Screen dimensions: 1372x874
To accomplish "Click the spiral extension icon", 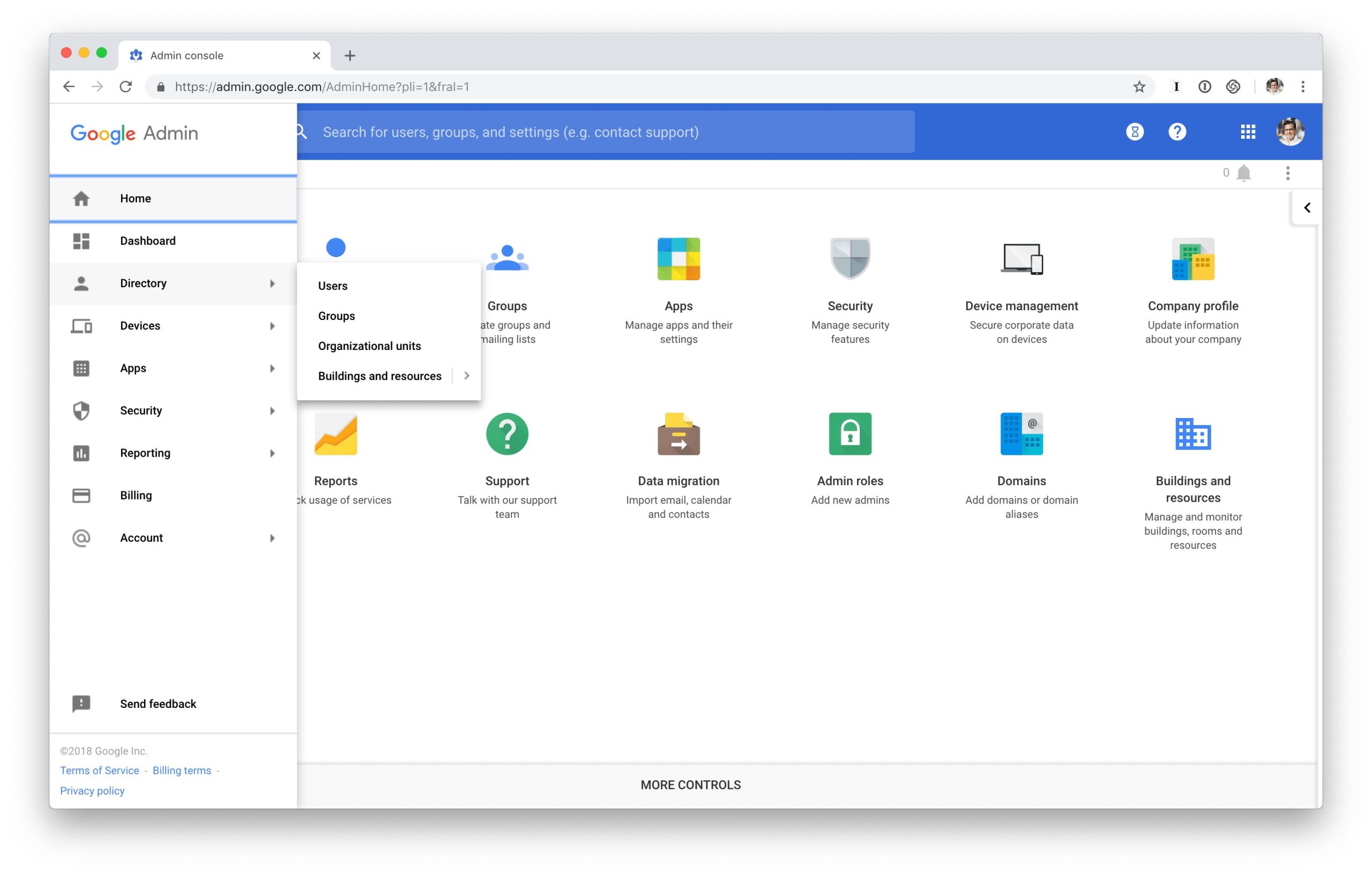I will [x=1233, y=87].
